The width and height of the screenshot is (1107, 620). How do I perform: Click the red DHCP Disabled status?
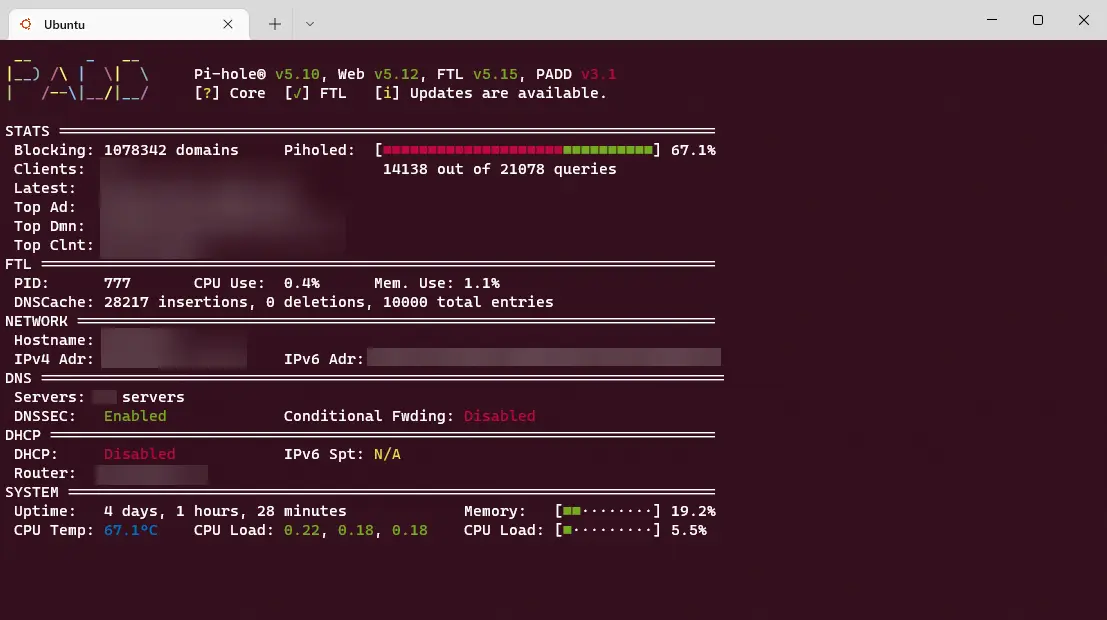click(139, 454)
